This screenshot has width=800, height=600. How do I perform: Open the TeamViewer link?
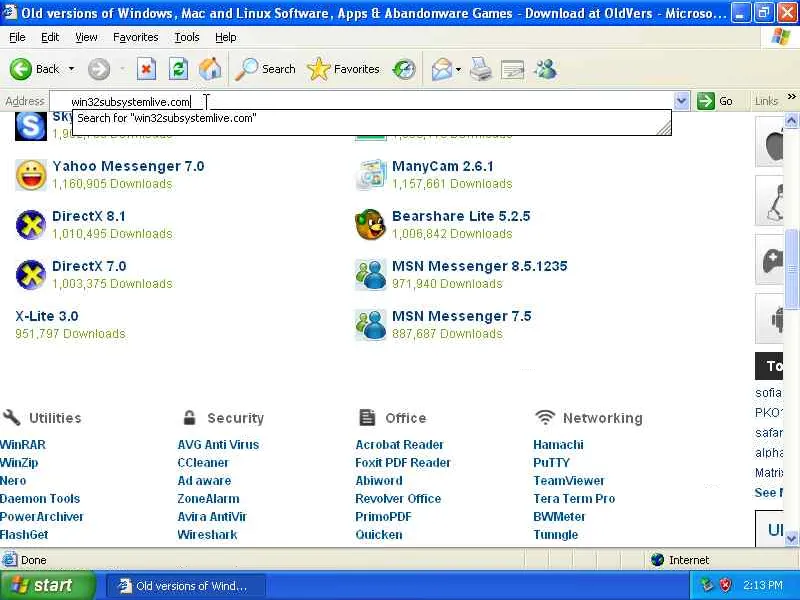pos(568,481)
